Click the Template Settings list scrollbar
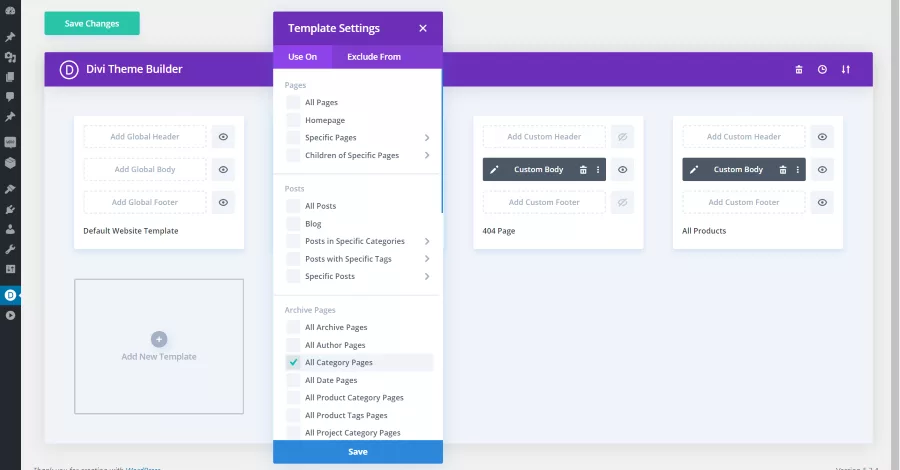The image size is (900, 470). [441, 141]
